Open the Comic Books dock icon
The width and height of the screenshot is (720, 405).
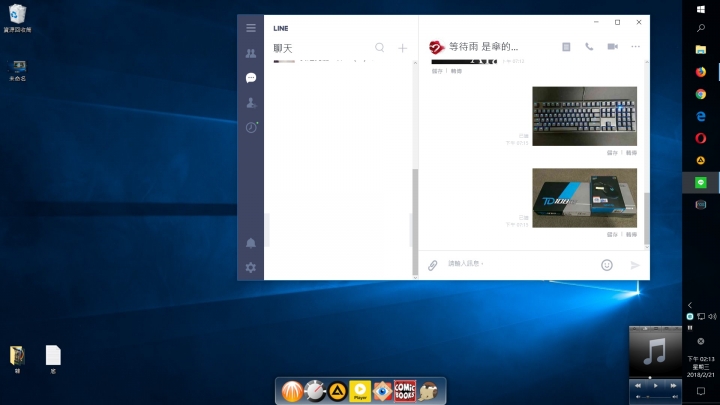coord(405,391)
